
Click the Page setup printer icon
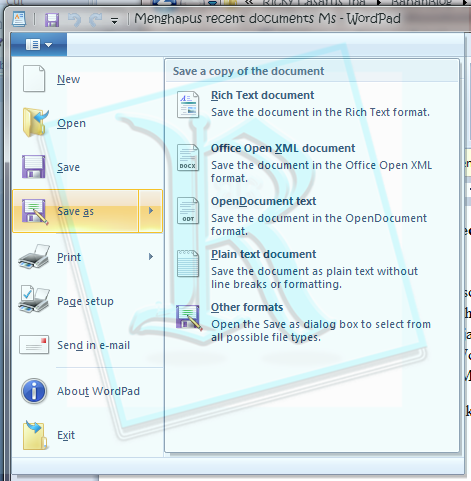pyautogui.click(x=34, y=299)
